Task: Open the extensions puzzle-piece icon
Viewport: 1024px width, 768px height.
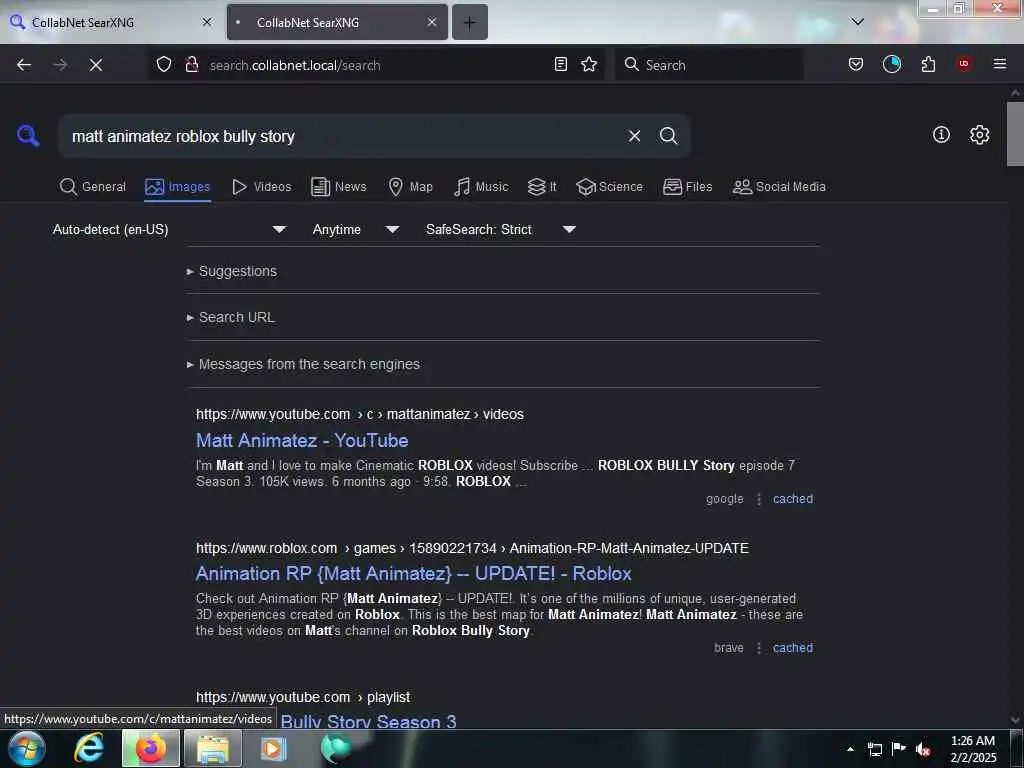Action: tap(928, 64)
